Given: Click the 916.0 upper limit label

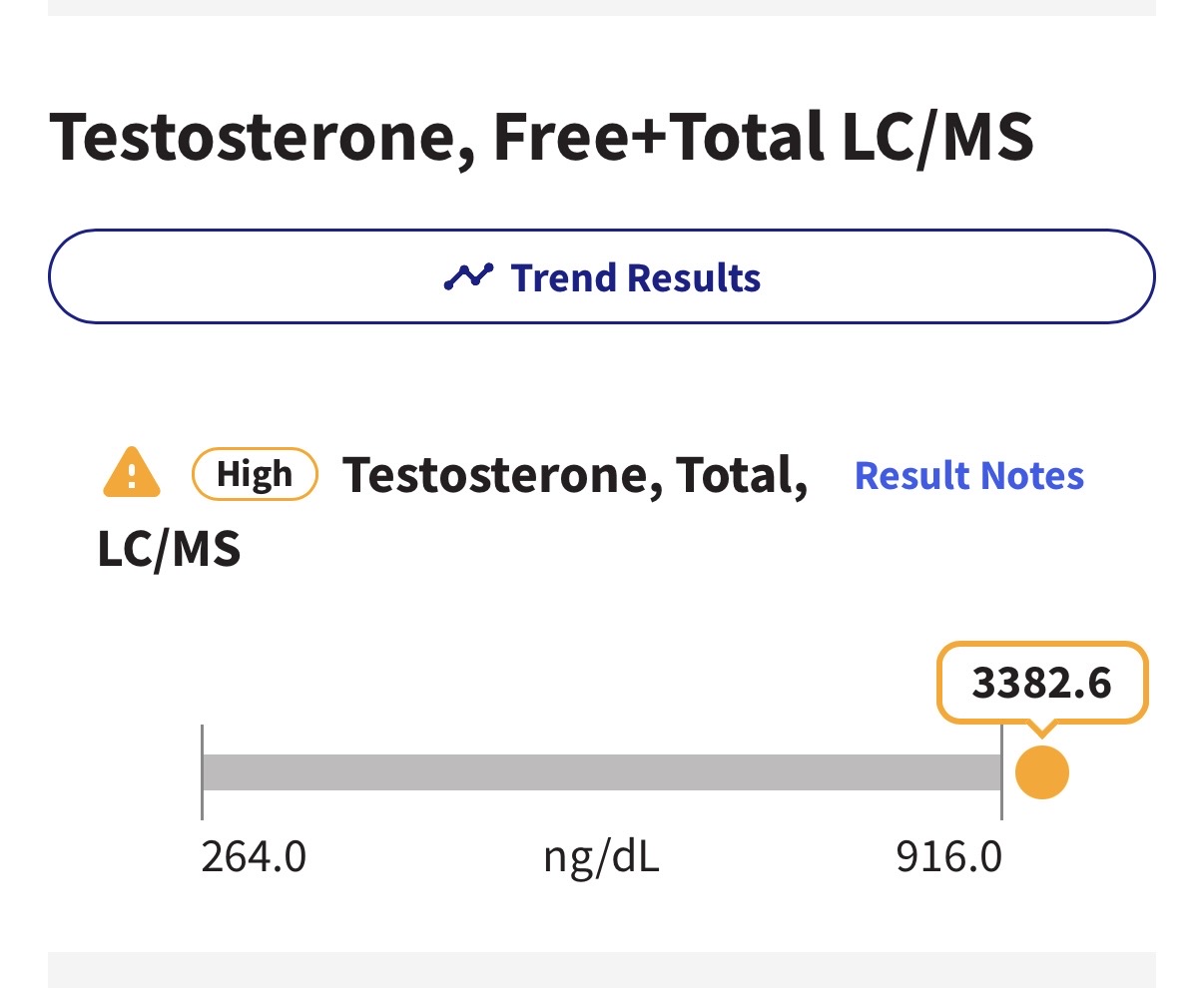Looking at the screenshot, I should click(x=948, y=856).
